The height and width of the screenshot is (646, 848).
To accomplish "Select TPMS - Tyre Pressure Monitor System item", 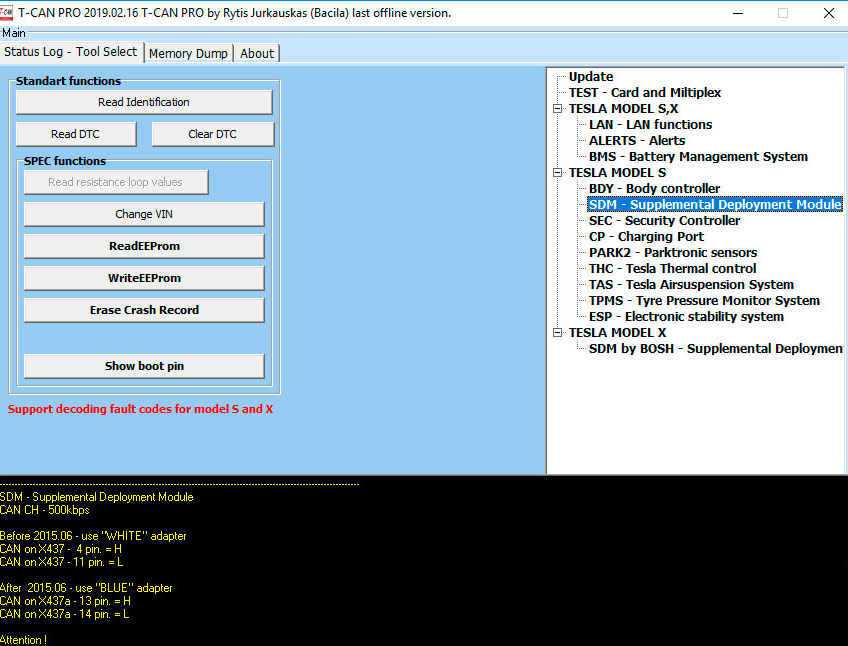I will 704,301.
